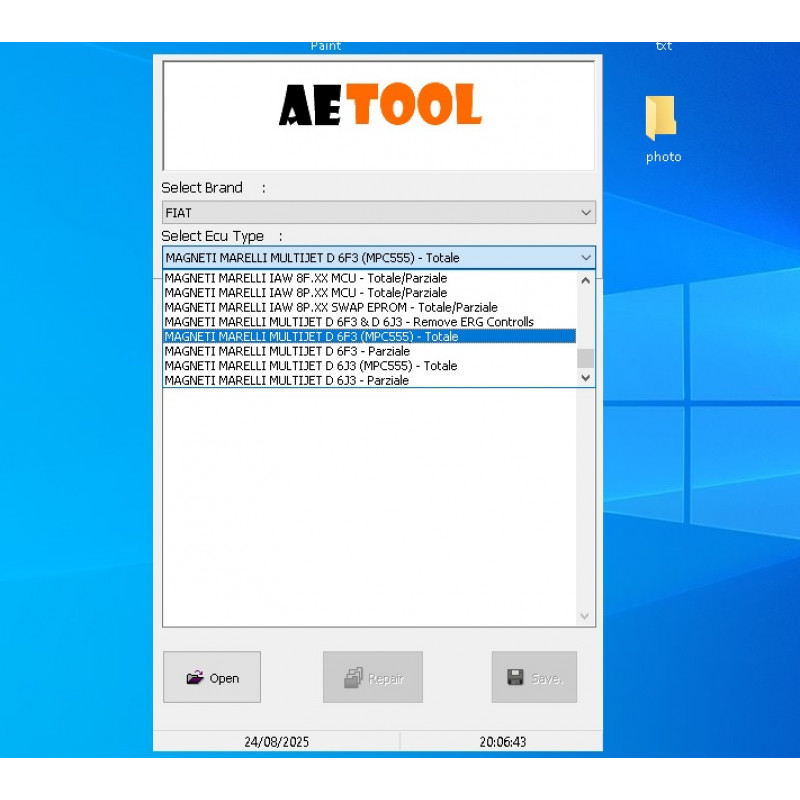Click the floppy disk icon on the Save button
800x800 pixels.
517,677
